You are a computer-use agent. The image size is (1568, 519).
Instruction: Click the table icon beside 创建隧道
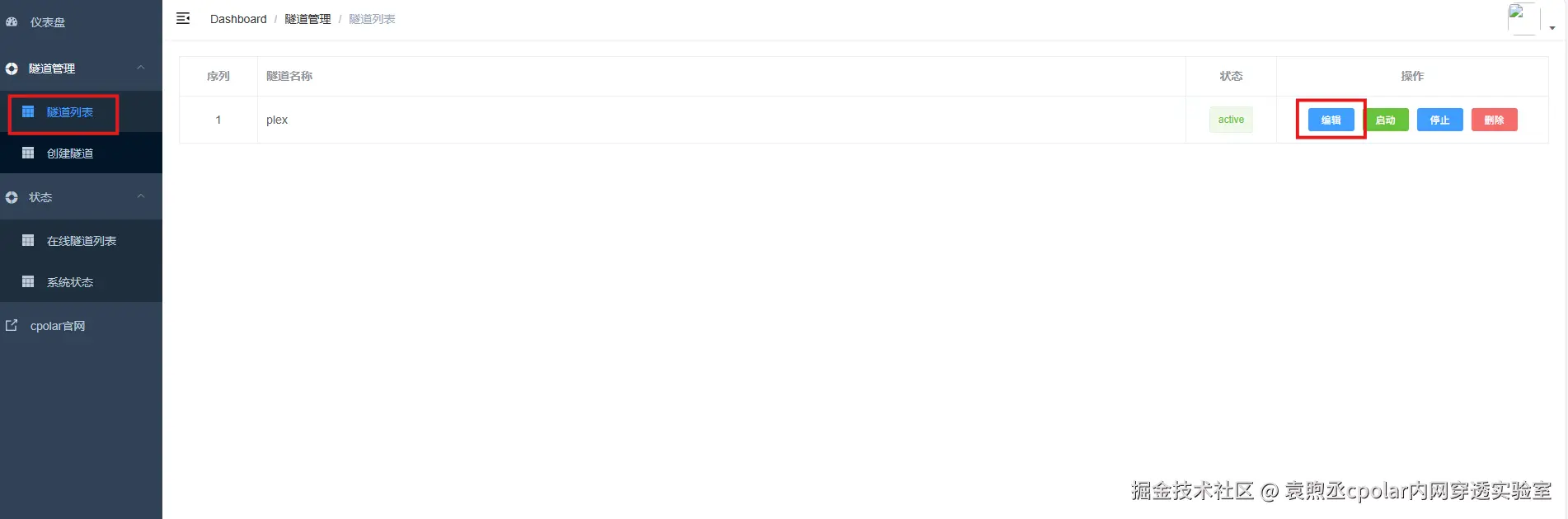[28, 153]
